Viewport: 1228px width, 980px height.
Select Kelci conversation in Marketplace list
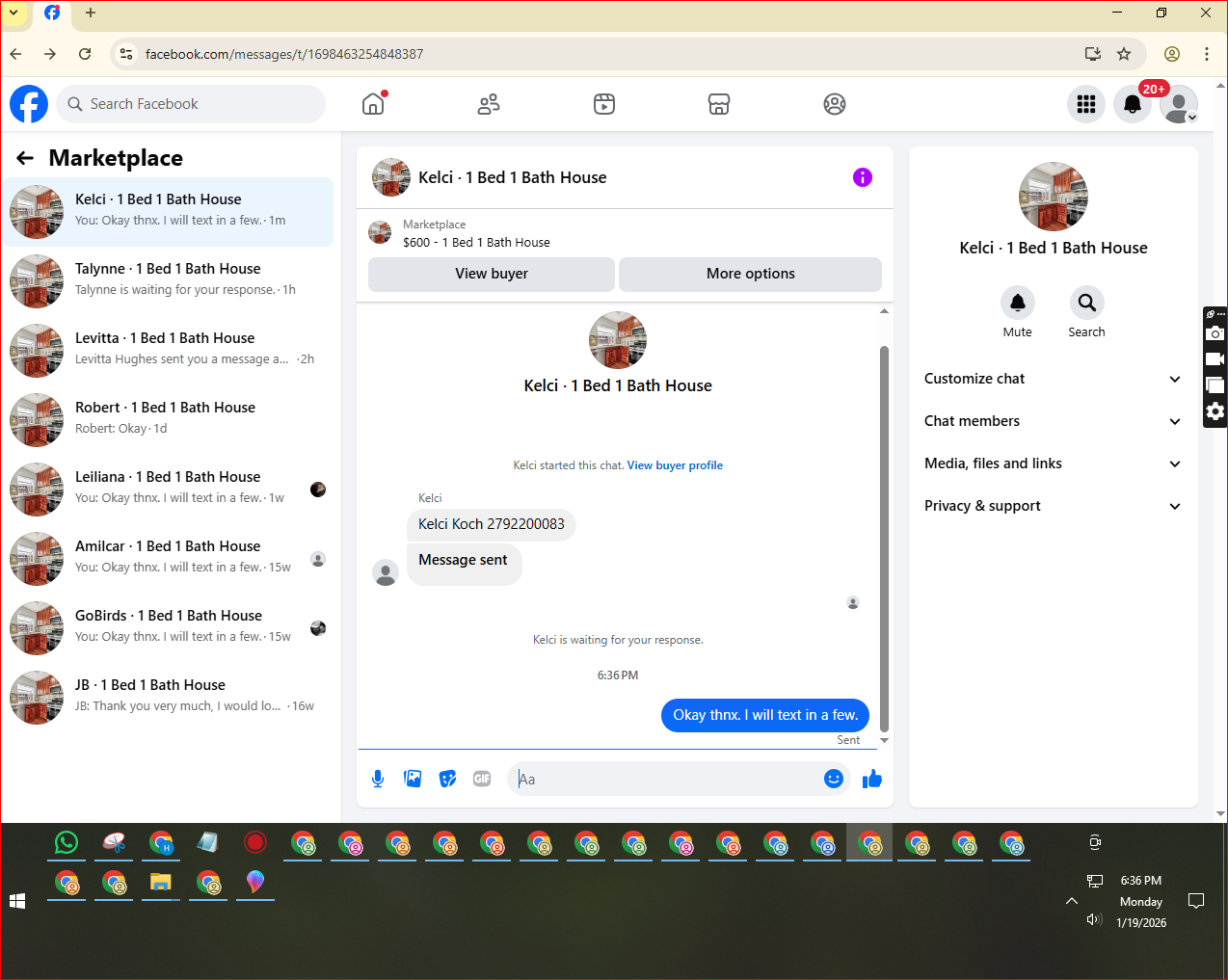[168, 212]
